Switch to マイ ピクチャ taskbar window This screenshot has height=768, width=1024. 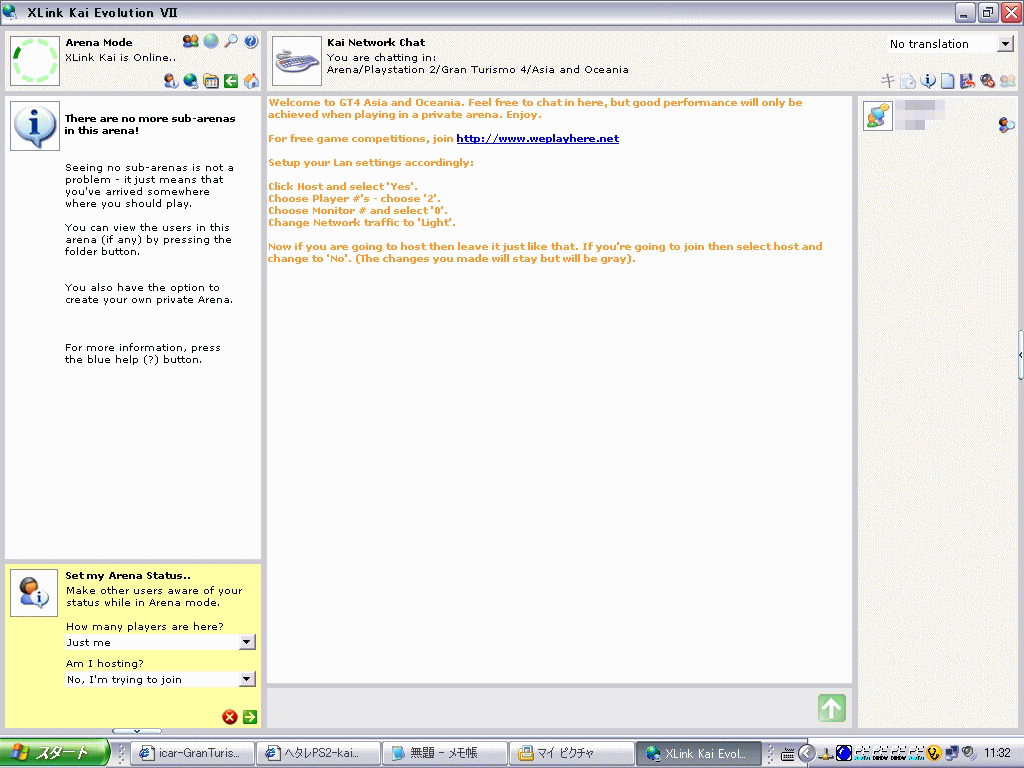pyautogui.click(x=571, y=753)
